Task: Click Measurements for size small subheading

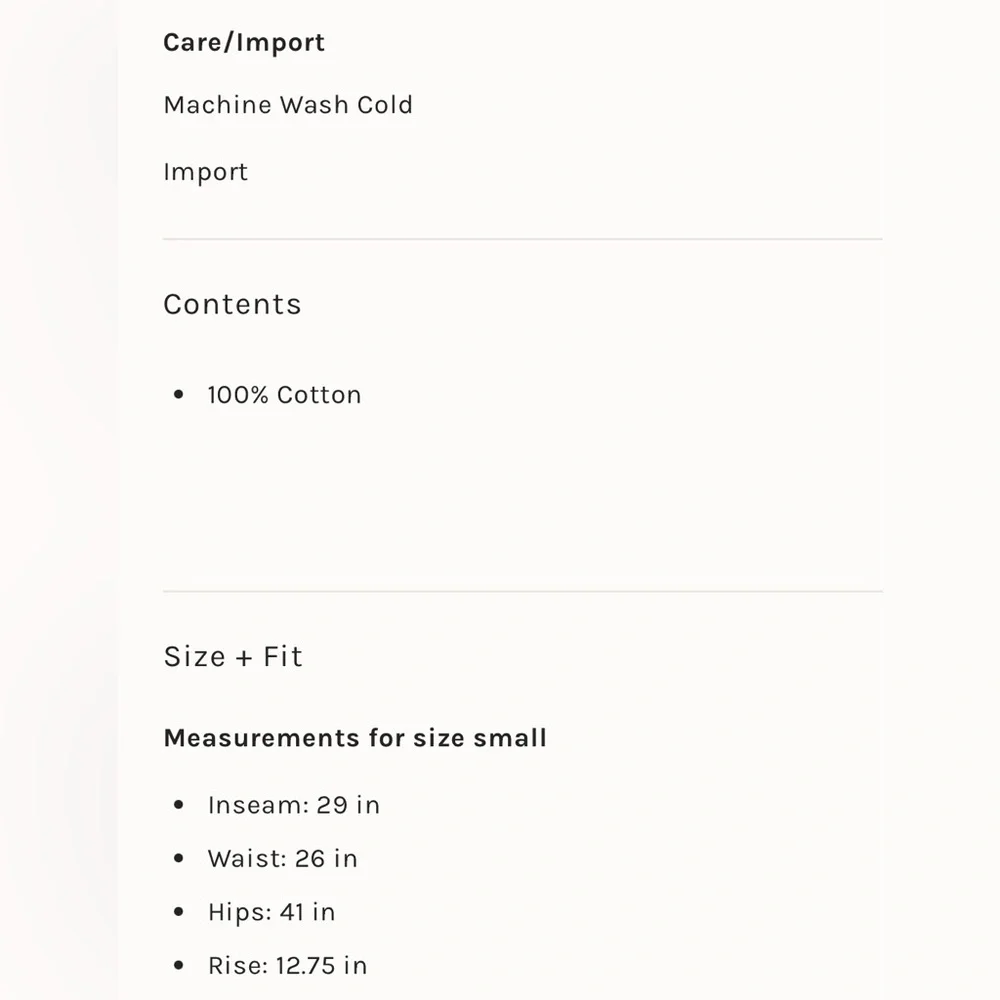Action: pyautogui.click(x=355, y=738)
